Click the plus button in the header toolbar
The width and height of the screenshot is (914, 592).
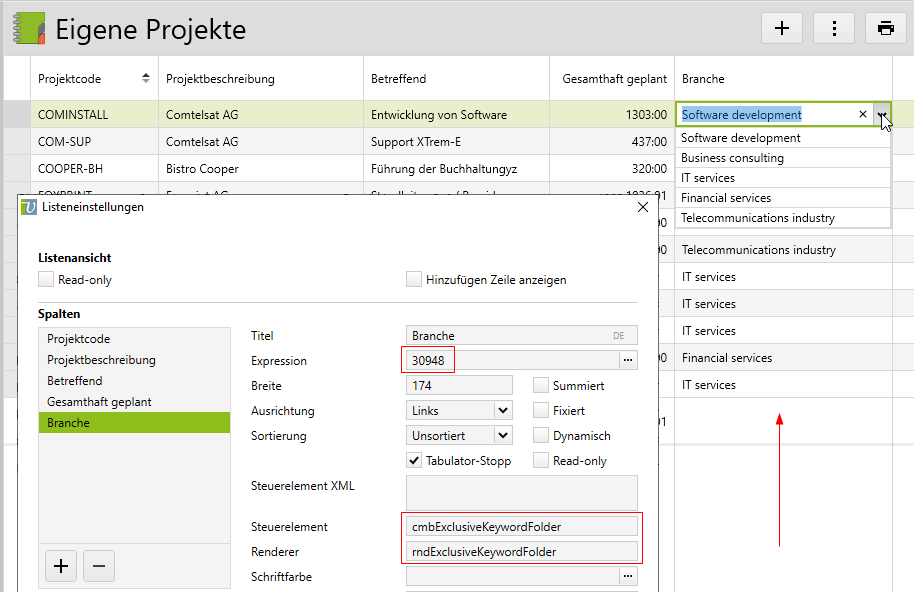pos(782,28)
